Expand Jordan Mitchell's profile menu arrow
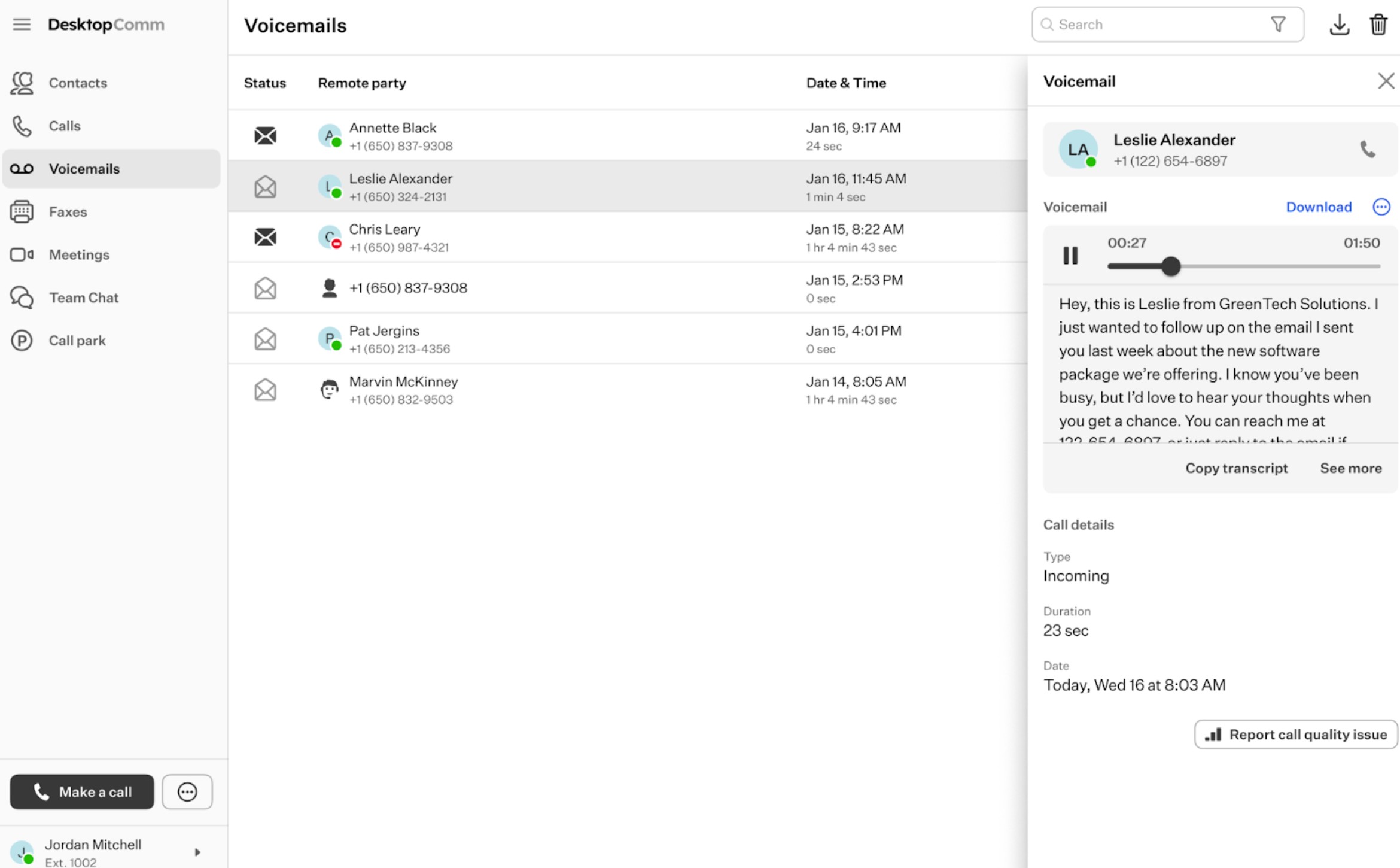Screen dimensions: 1400x868 click(x=197, y=852)
